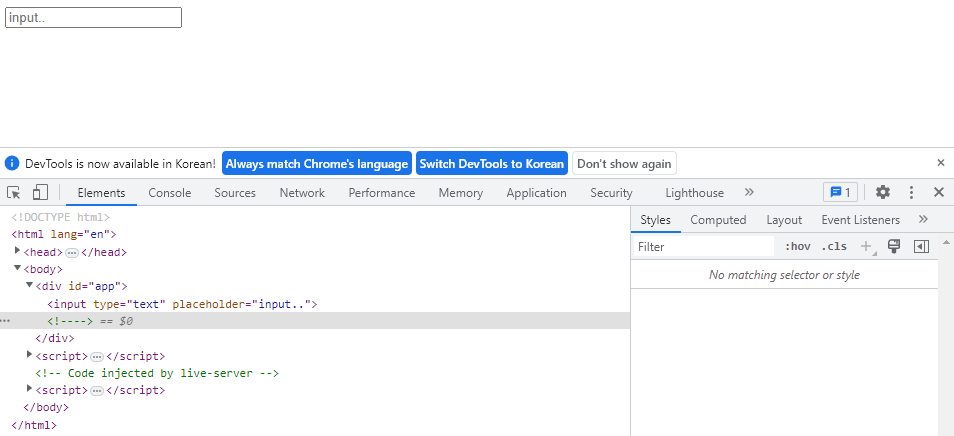Click Switch DevTools to Korean button
Screen dimensions: 954x436
click(x=492, y=164)
